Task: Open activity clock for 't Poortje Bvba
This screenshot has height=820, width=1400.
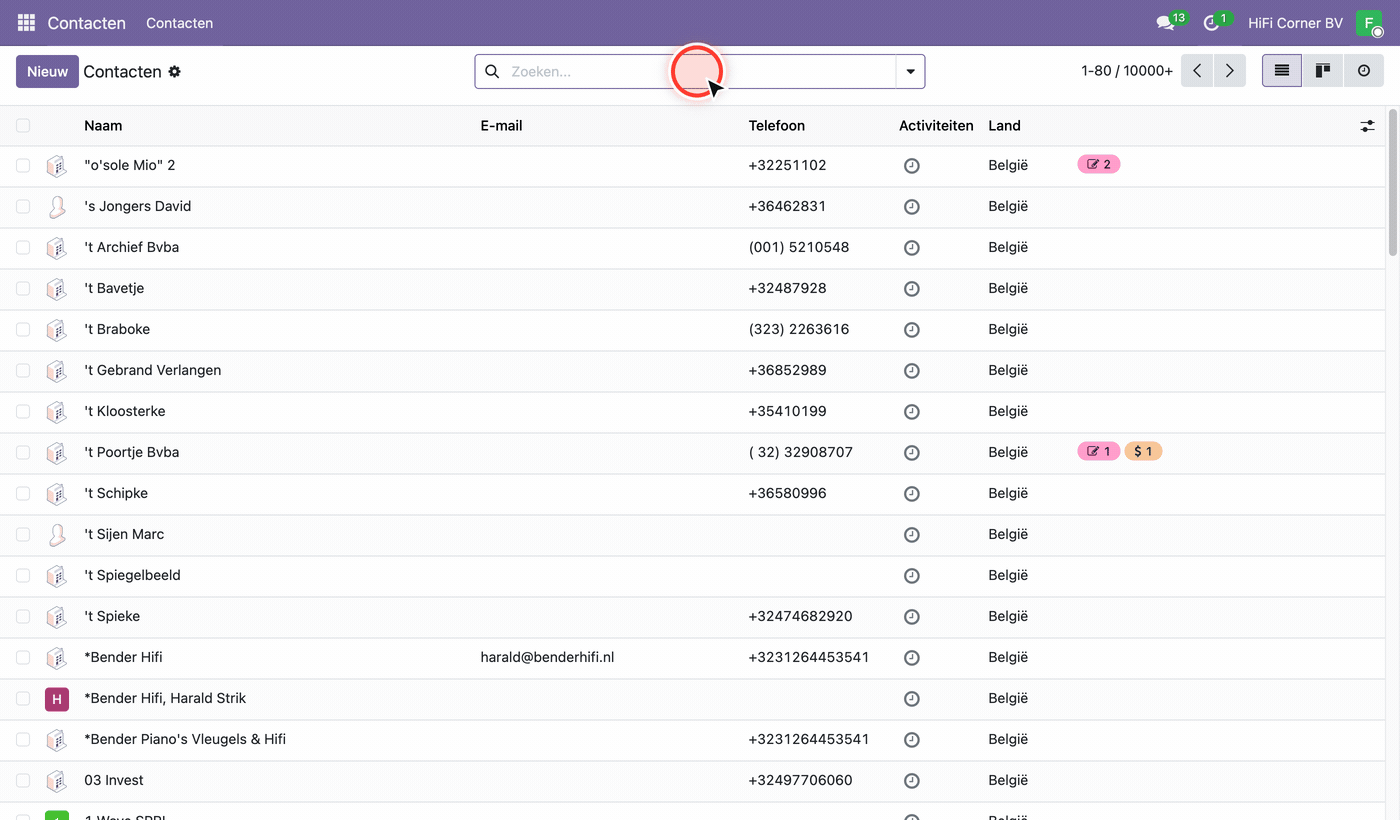Action: point(911,453)
